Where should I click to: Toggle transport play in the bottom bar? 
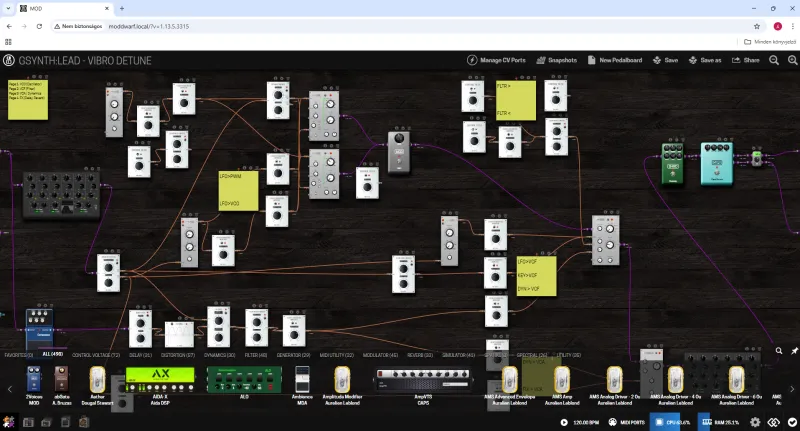click(x=564, y=422)
